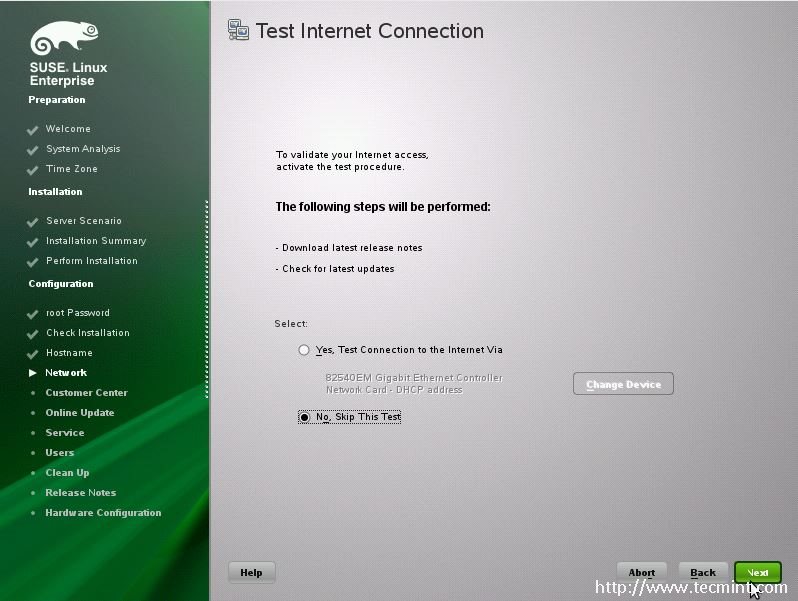Viewport: 798px width, 601px height.
Task: Select the Server Scenario step
Action: coord(84,220)
